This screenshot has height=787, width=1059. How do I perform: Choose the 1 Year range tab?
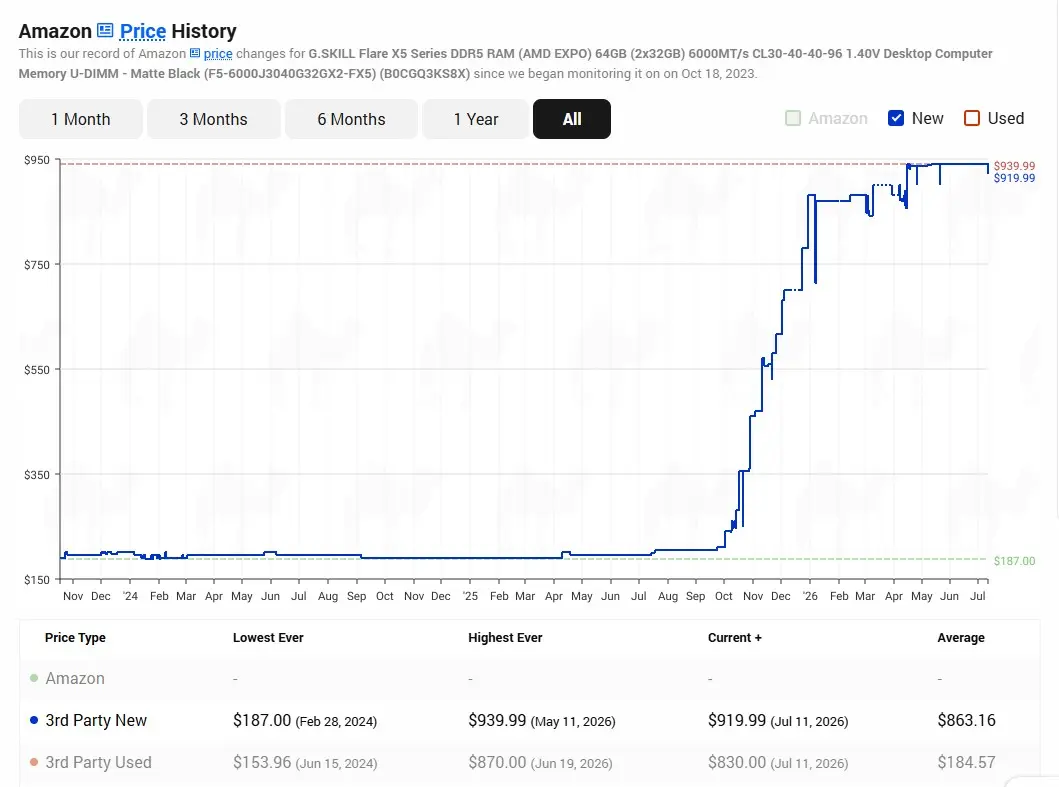coord(475,119)
